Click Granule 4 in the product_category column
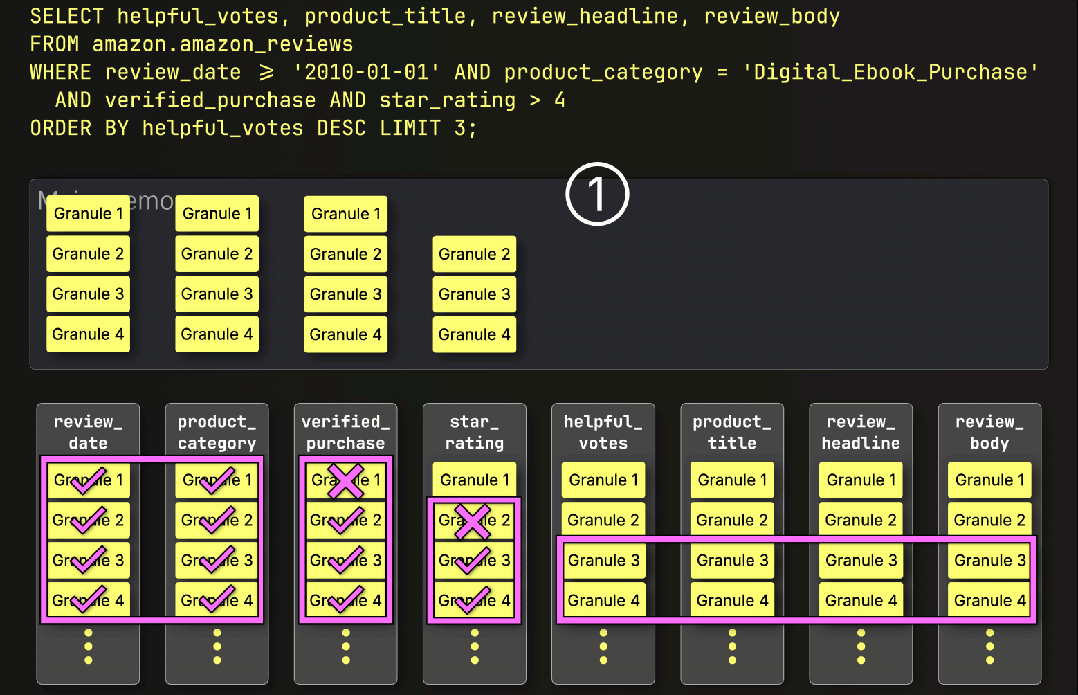1078x695 pixels. click(217, 600)
